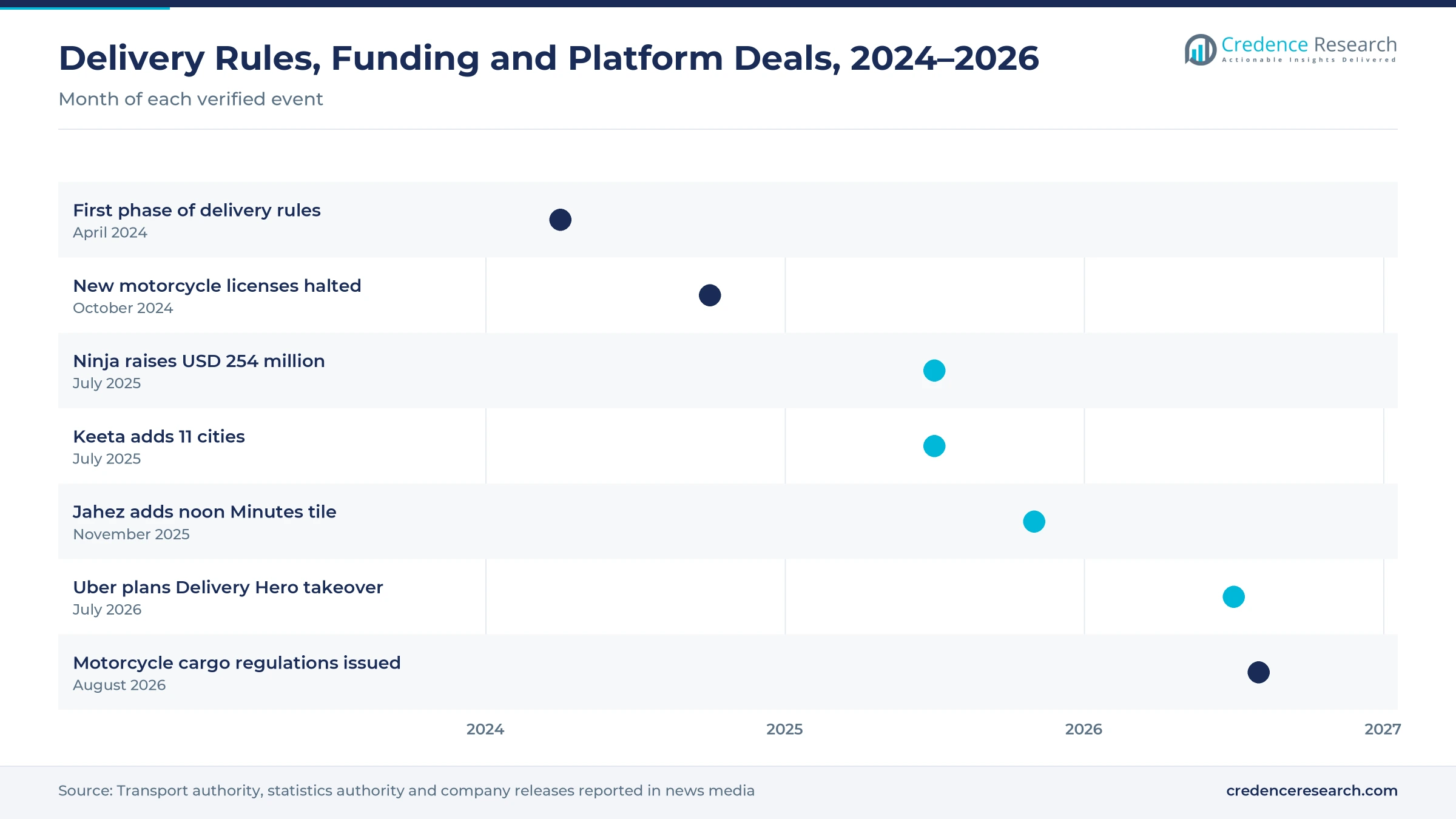Click 'First phase of delivery rules' label
Viewport: 1456px width, 819px height.
point(197,210)
